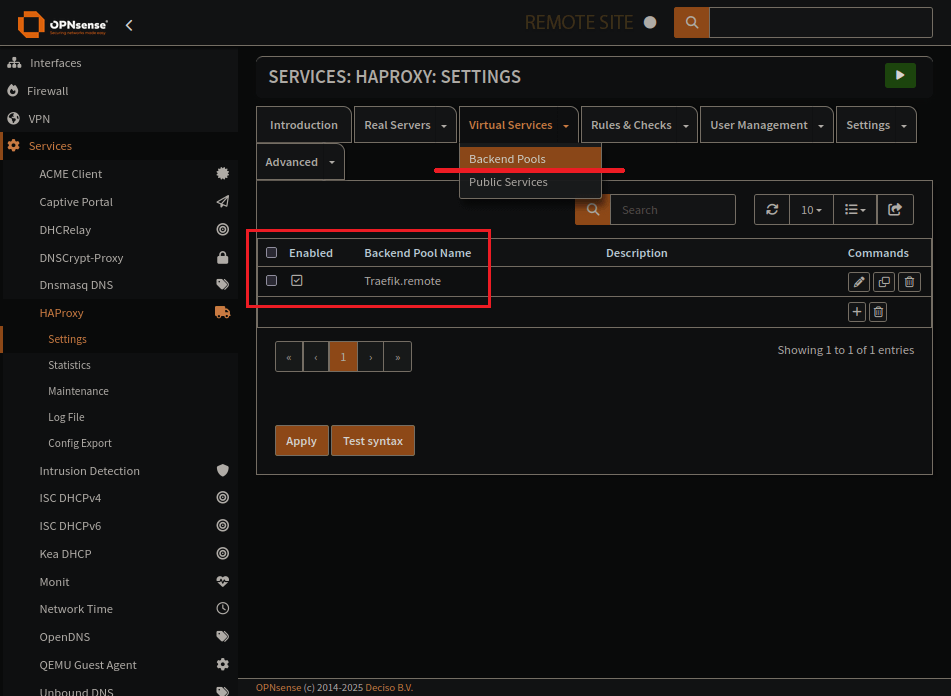The height and width of the screenshot is (696, 951).
Task: Sort by the Backend Pool Name column
Action: tap(417, 253)
